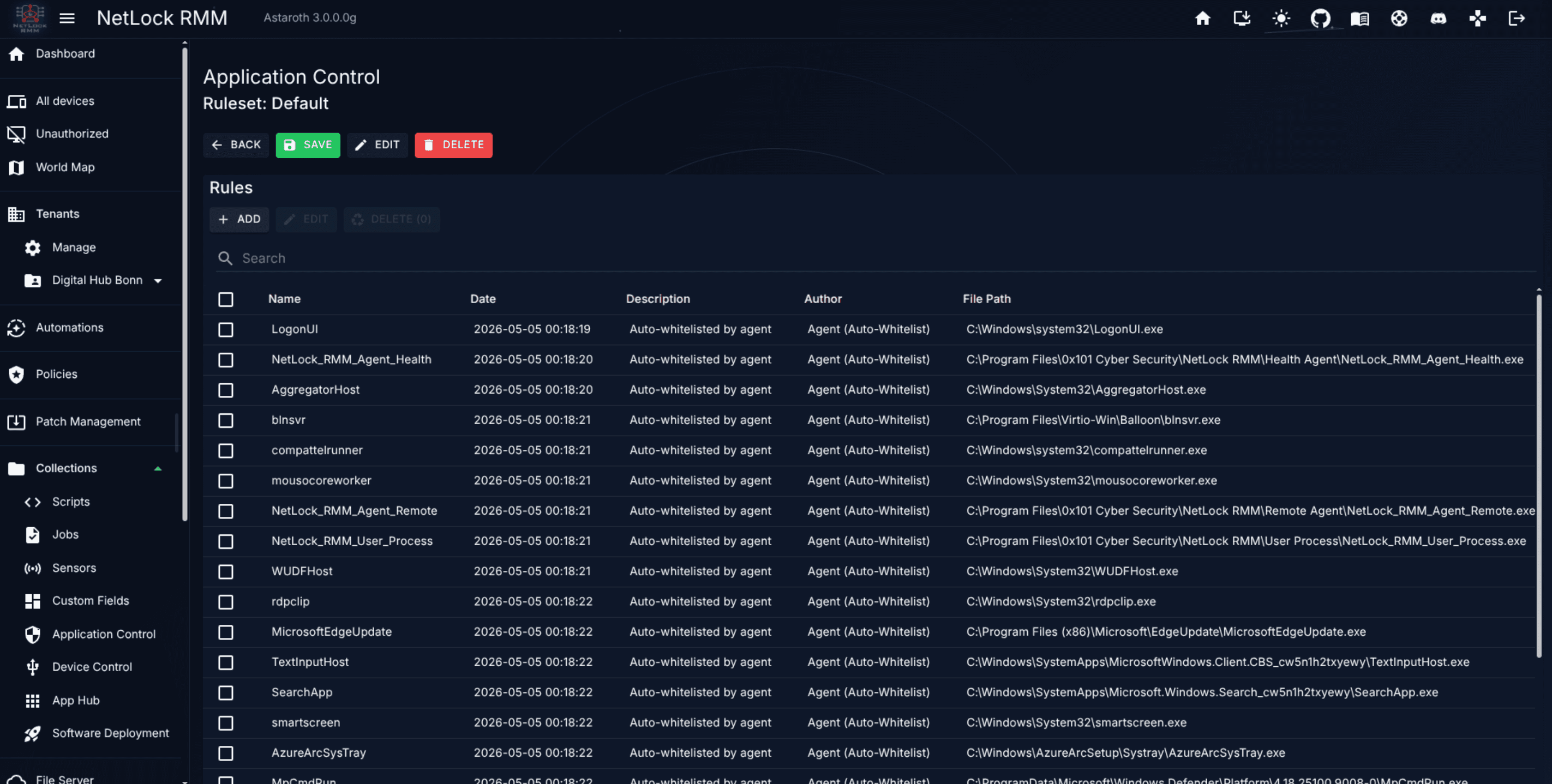This screenshot has width=1552, height=784.
Task: Collapse the Collections section arrow
Action: tap(158, 468)
